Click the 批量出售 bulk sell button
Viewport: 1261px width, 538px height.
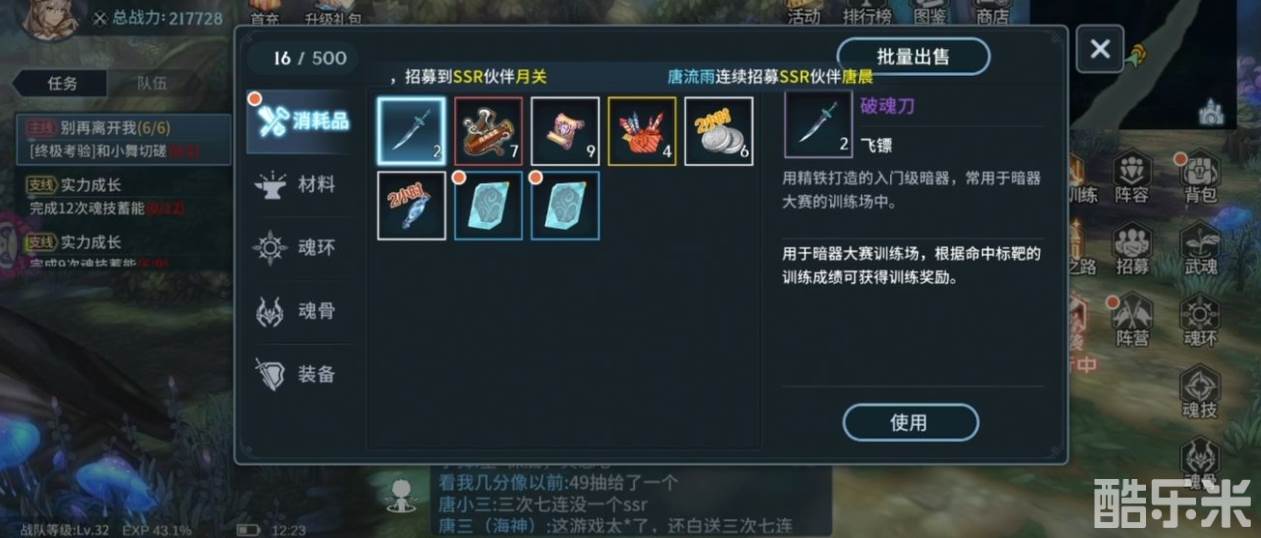coord(913,56)
